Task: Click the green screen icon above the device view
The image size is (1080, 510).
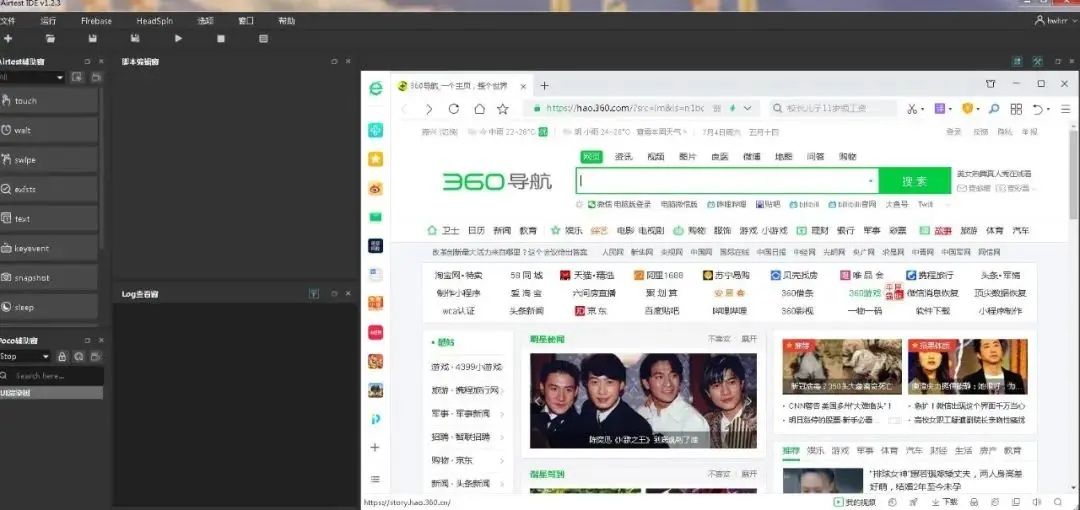Action: [1017, 61]
